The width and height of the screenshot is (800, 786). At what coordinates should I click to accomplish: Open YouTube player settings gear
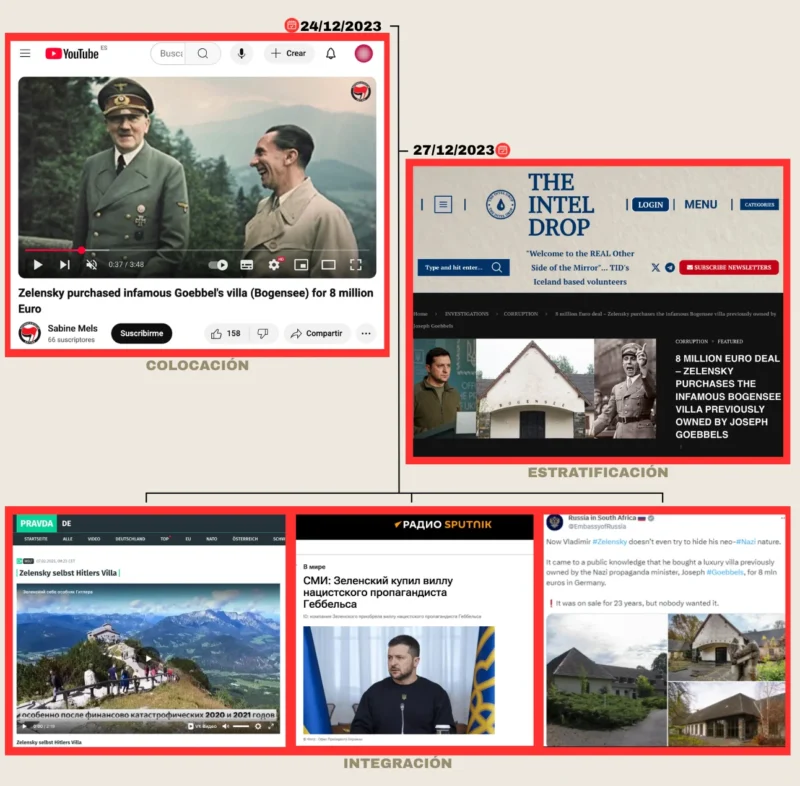(274, 265)
